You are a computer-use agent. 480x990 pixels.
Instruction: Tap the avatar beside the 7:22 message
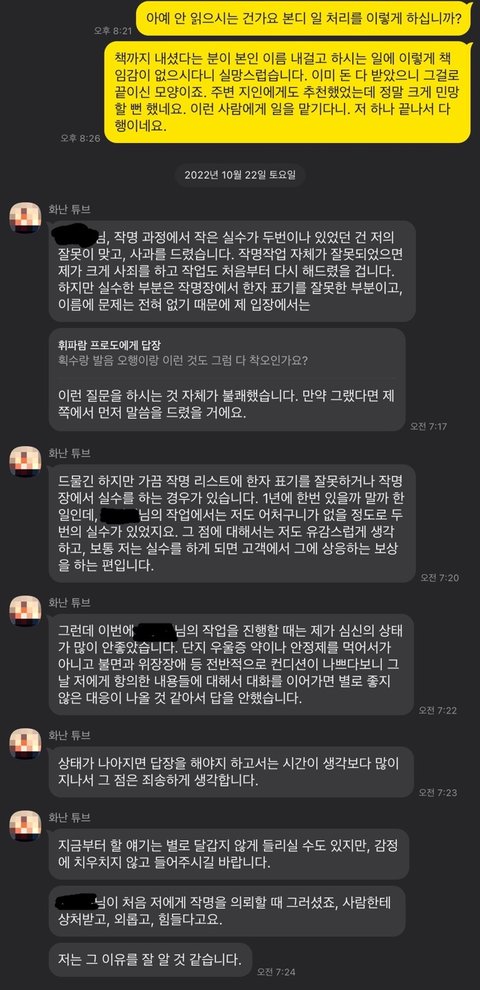[x=25, y=611]
